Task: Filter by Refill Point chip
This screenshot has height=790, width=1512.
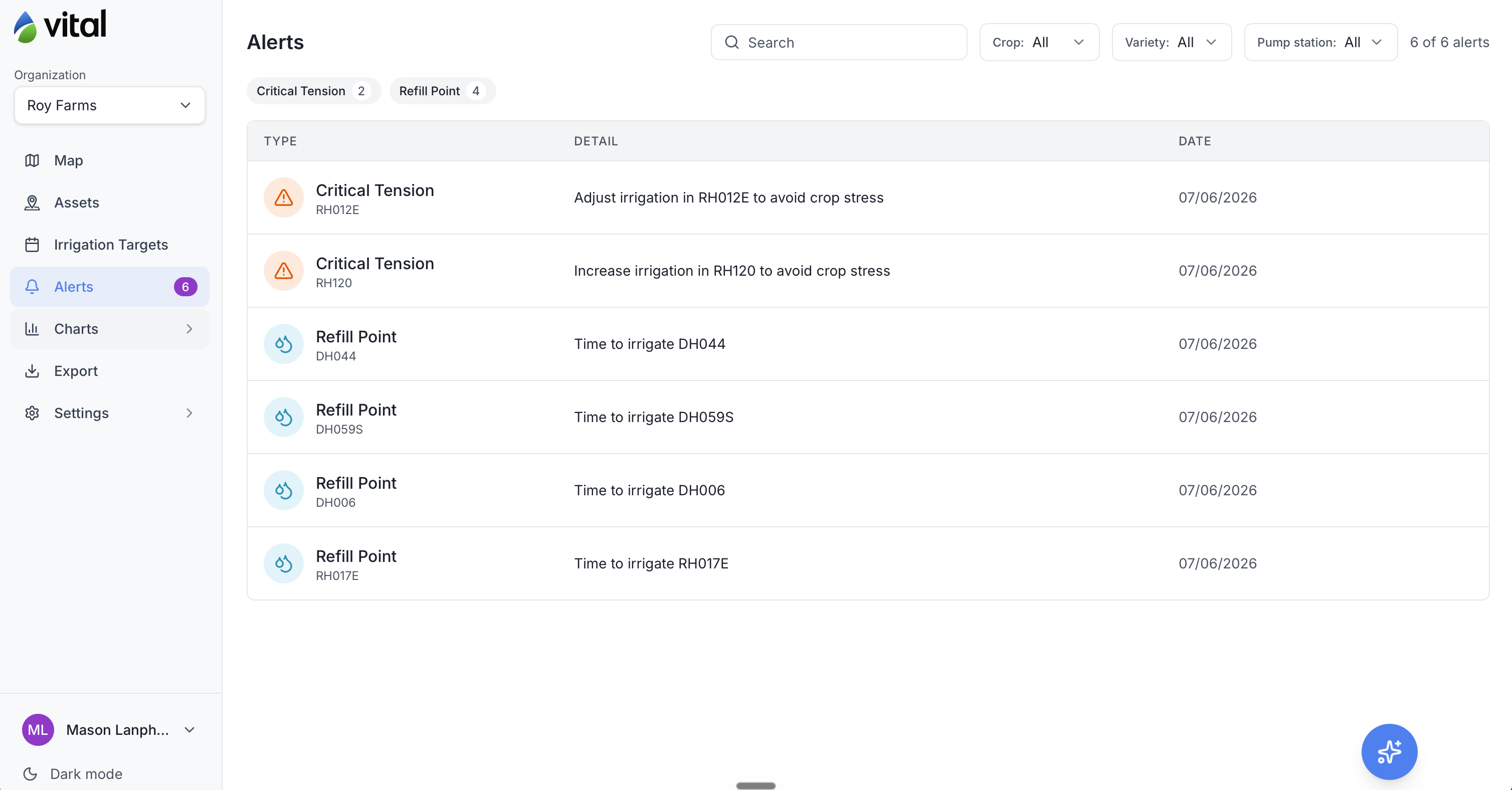Action: [x=442, y=91]
